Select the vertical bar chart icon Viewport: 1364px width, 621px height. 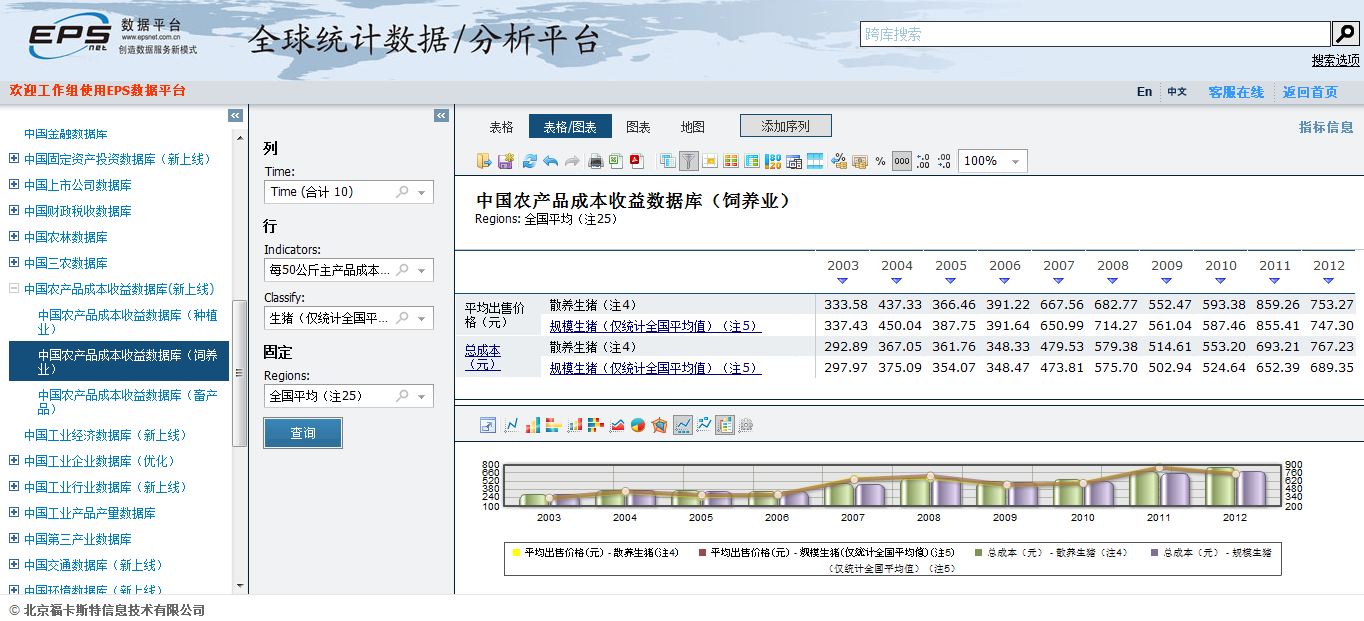click(x=533, y=425)
